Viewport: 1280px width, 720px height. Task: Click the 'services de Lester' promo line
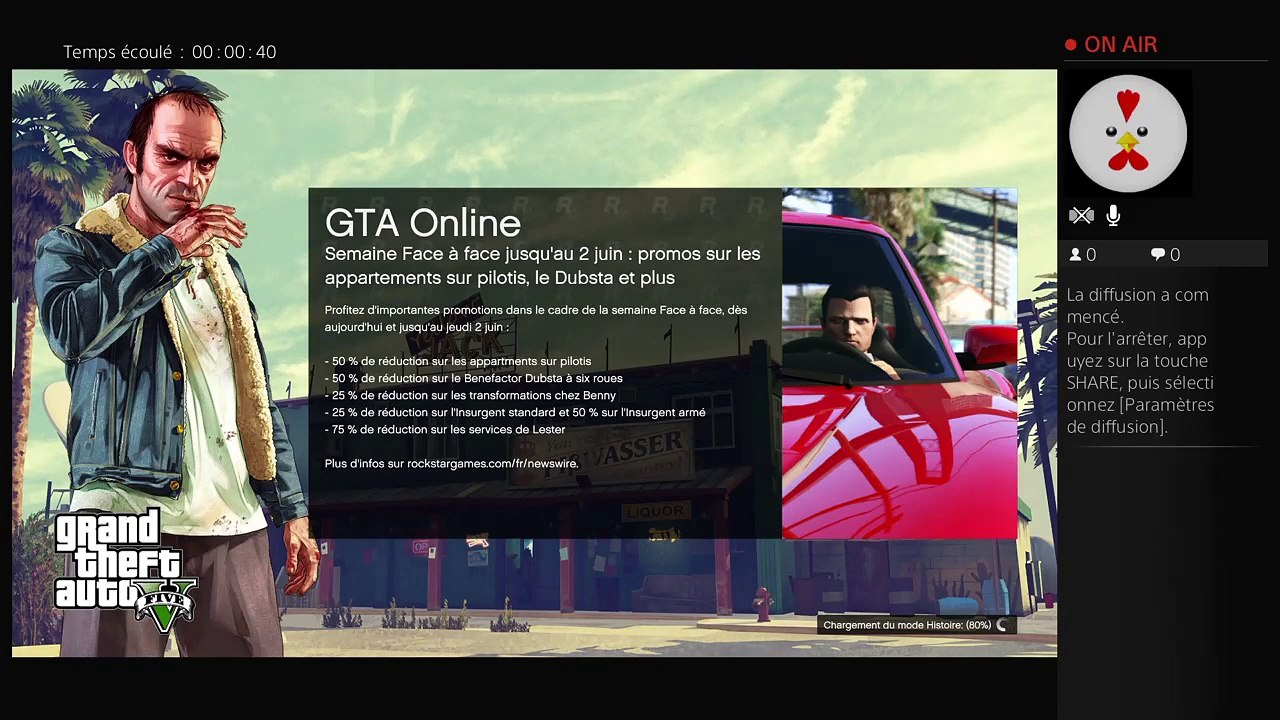click(x=445, y=429)
